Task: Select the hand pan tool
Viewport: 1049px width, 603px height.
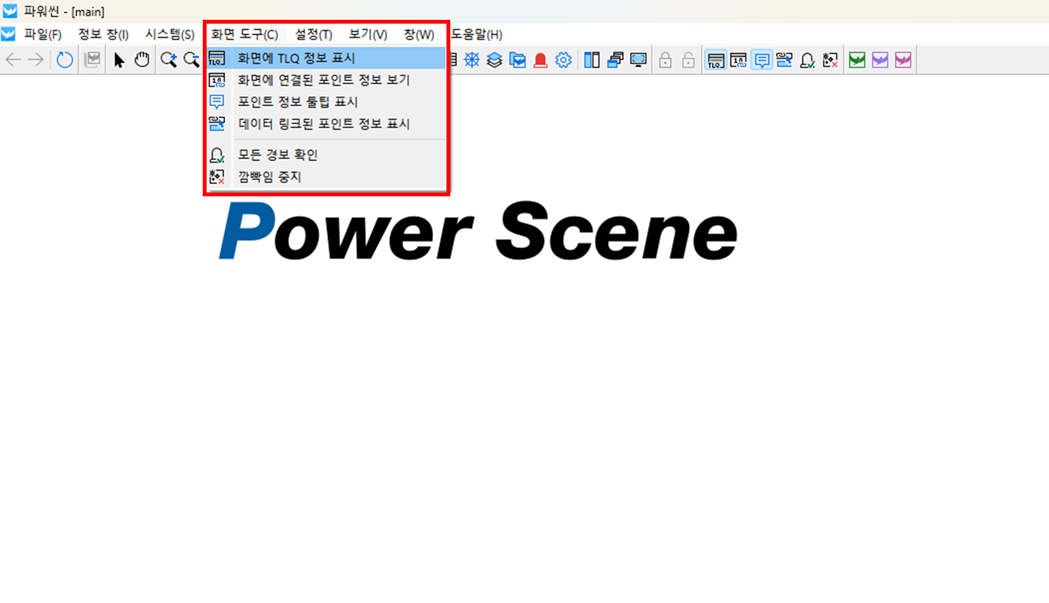Action: (x=142, y=60)
